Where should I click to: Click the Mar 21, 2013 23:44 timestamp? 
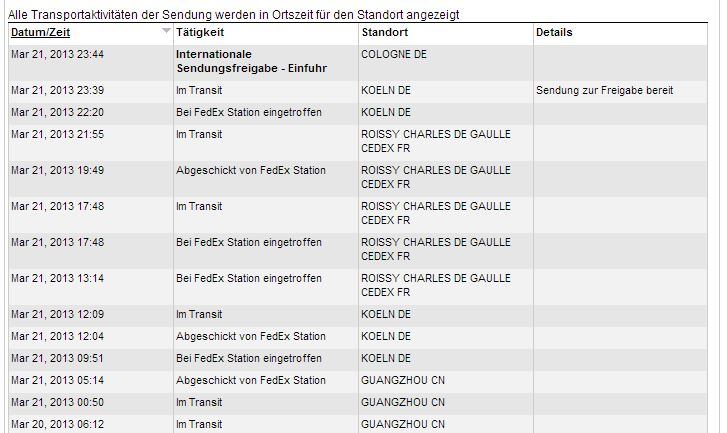tap(57, 54)
